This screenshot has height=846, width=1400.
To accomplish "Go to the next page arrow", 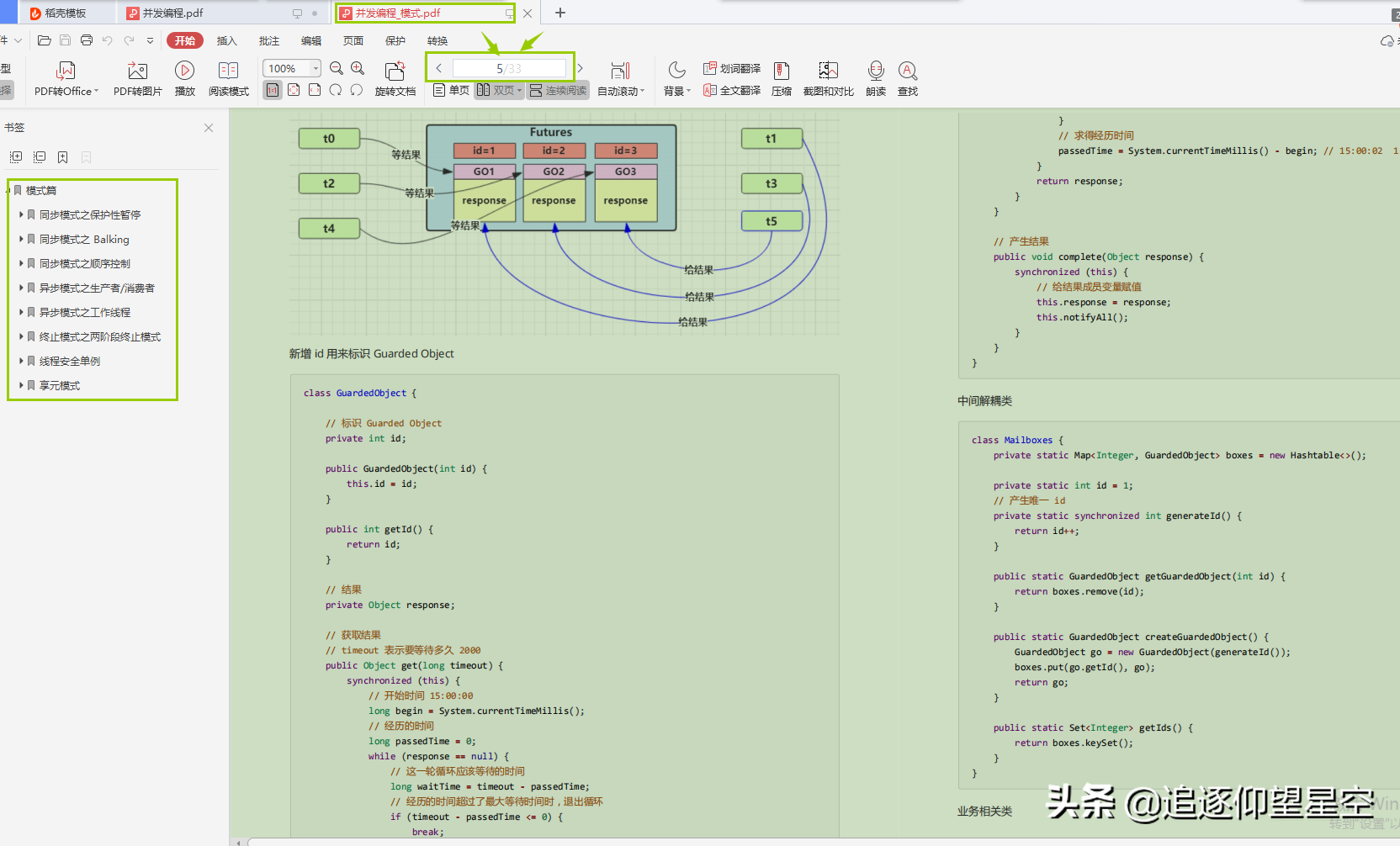I will tap(580, 68).
